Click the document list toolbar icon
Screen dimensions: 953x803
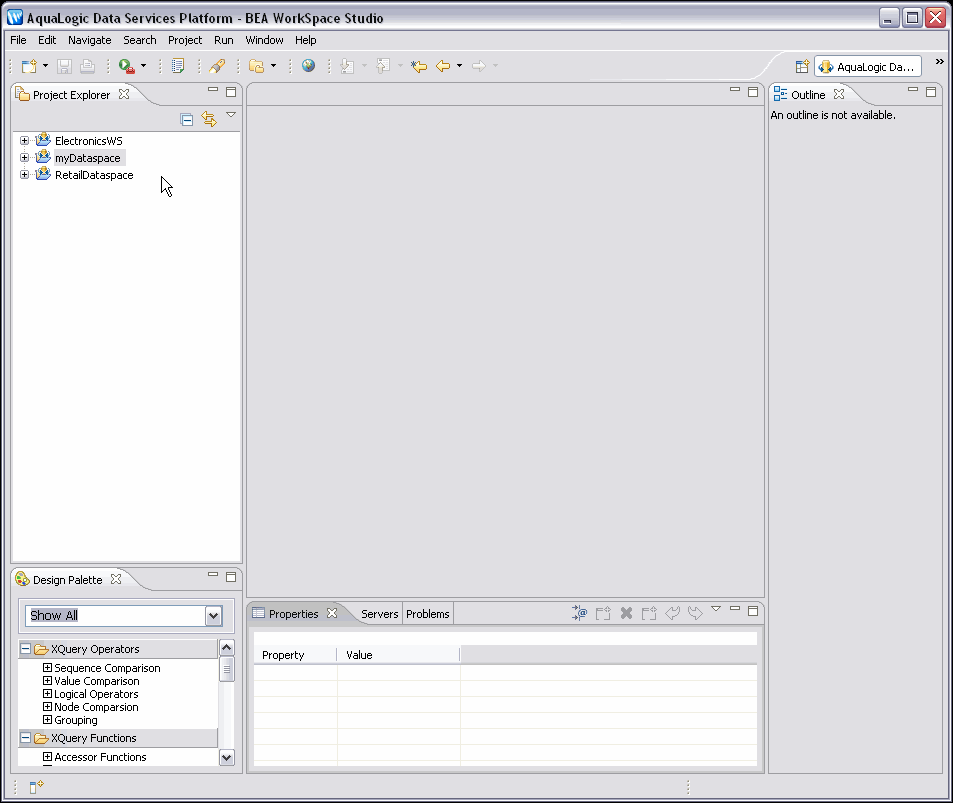tap(177, 66)
